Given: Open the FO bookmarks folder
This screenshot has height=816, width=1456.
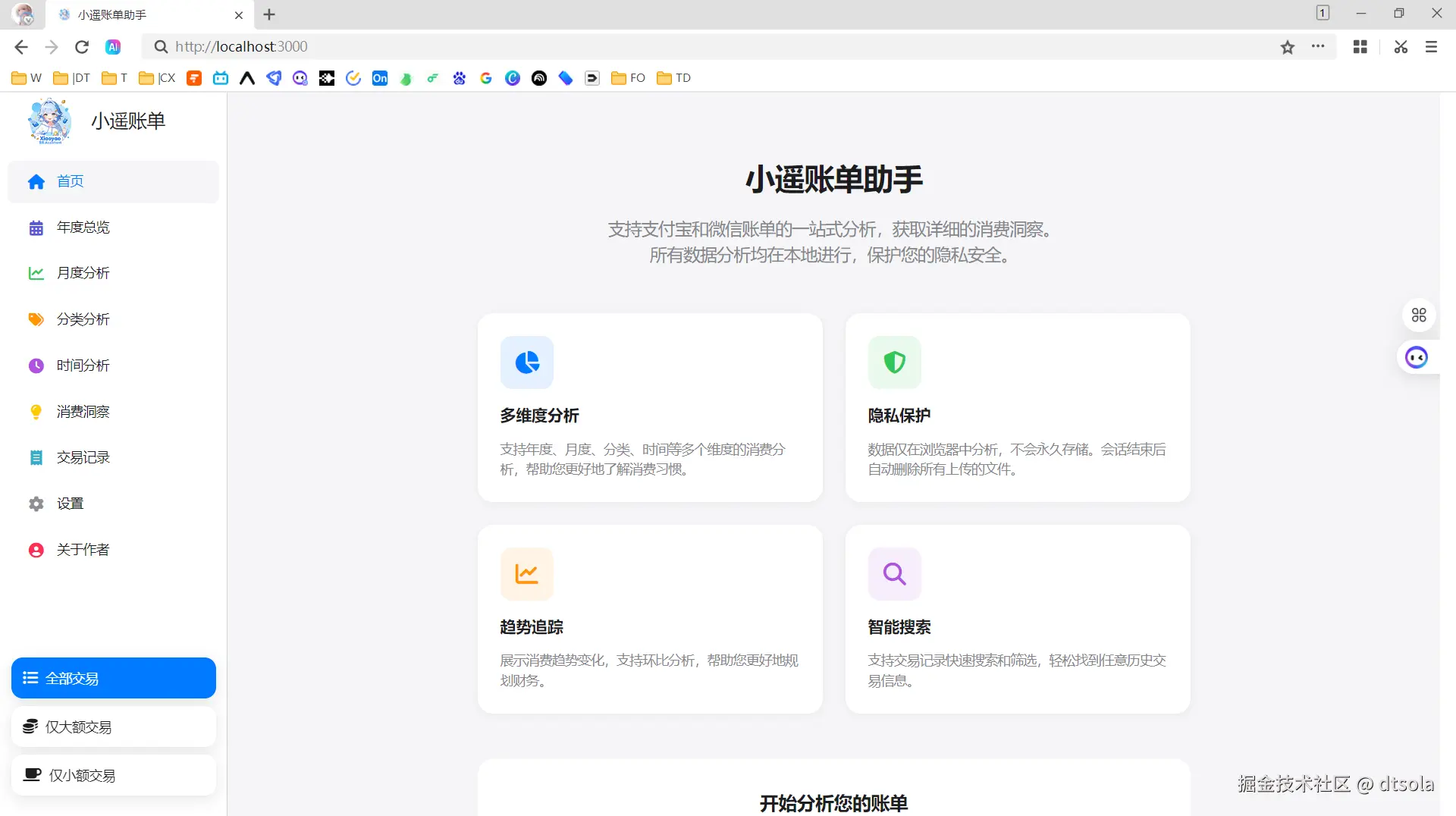Looking at the screenshot, I should [628, 78].
